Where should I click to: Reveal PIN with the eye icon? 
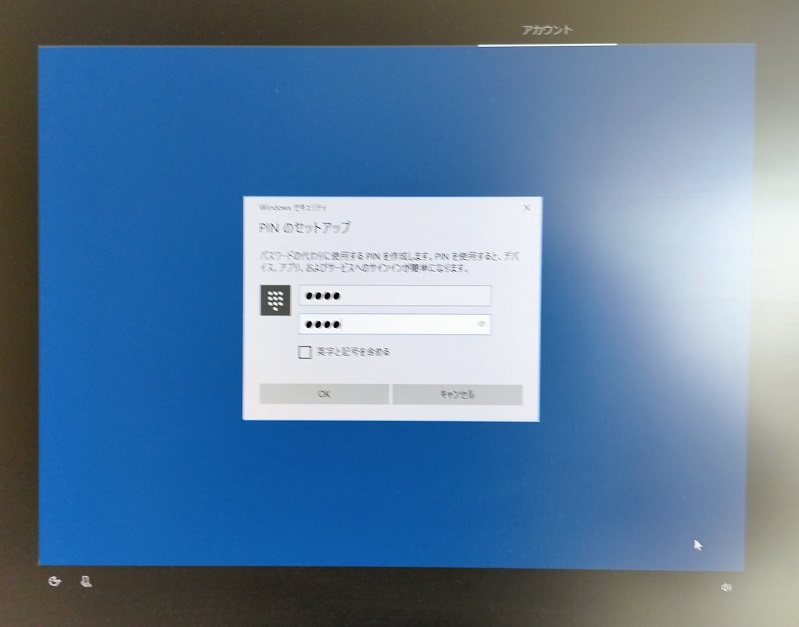[x=481, y=324]
